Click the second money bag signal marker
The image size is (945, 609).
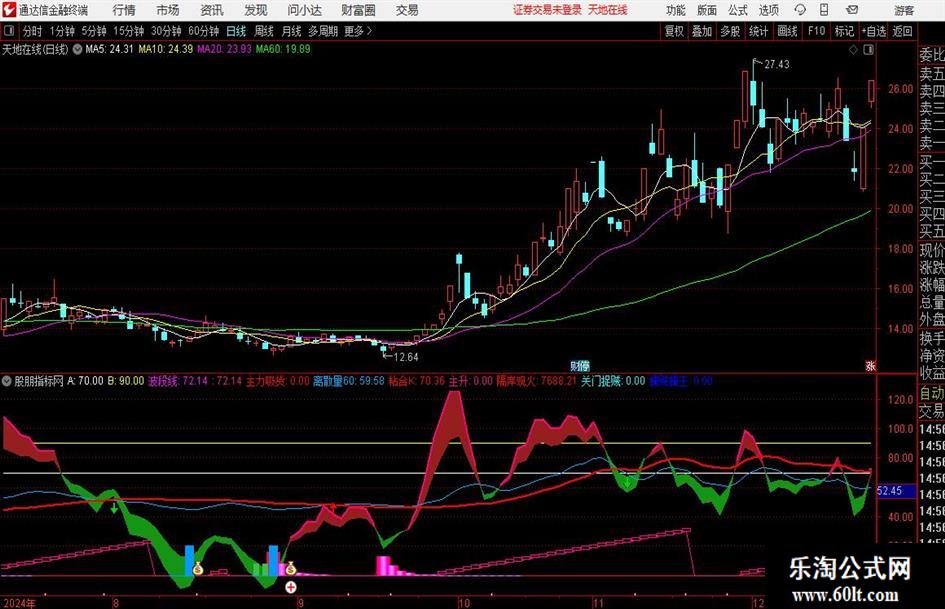[290, 568]
